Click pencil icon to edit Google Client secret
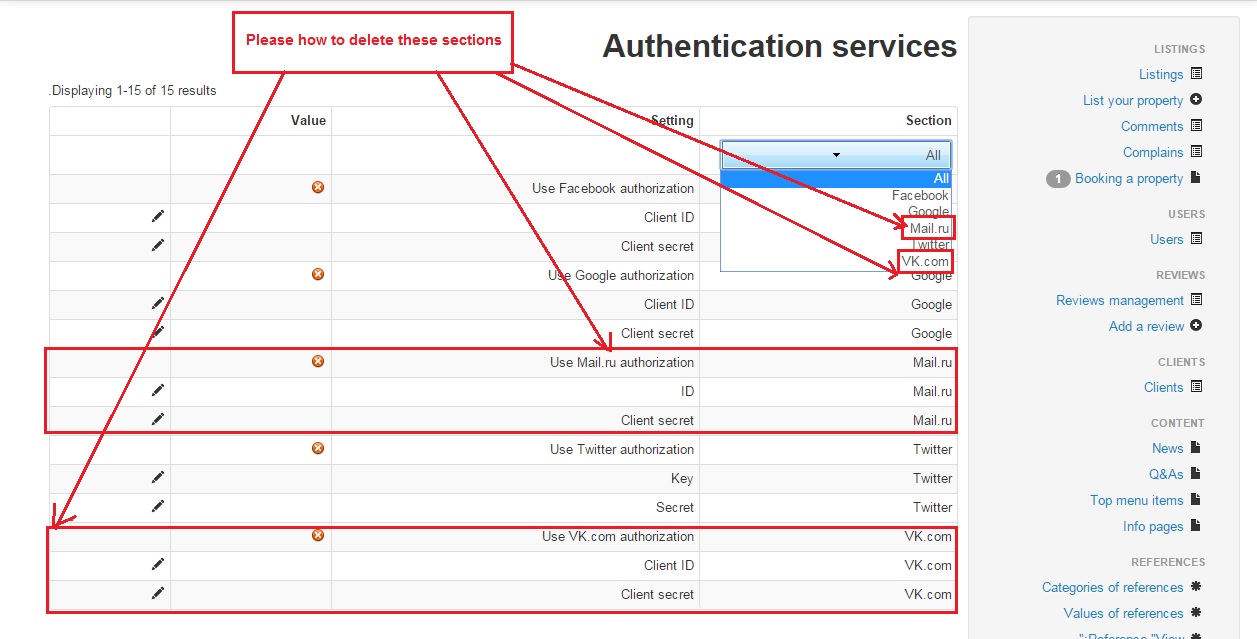Screen dimensions: 1257x639 tap(156, 332)
